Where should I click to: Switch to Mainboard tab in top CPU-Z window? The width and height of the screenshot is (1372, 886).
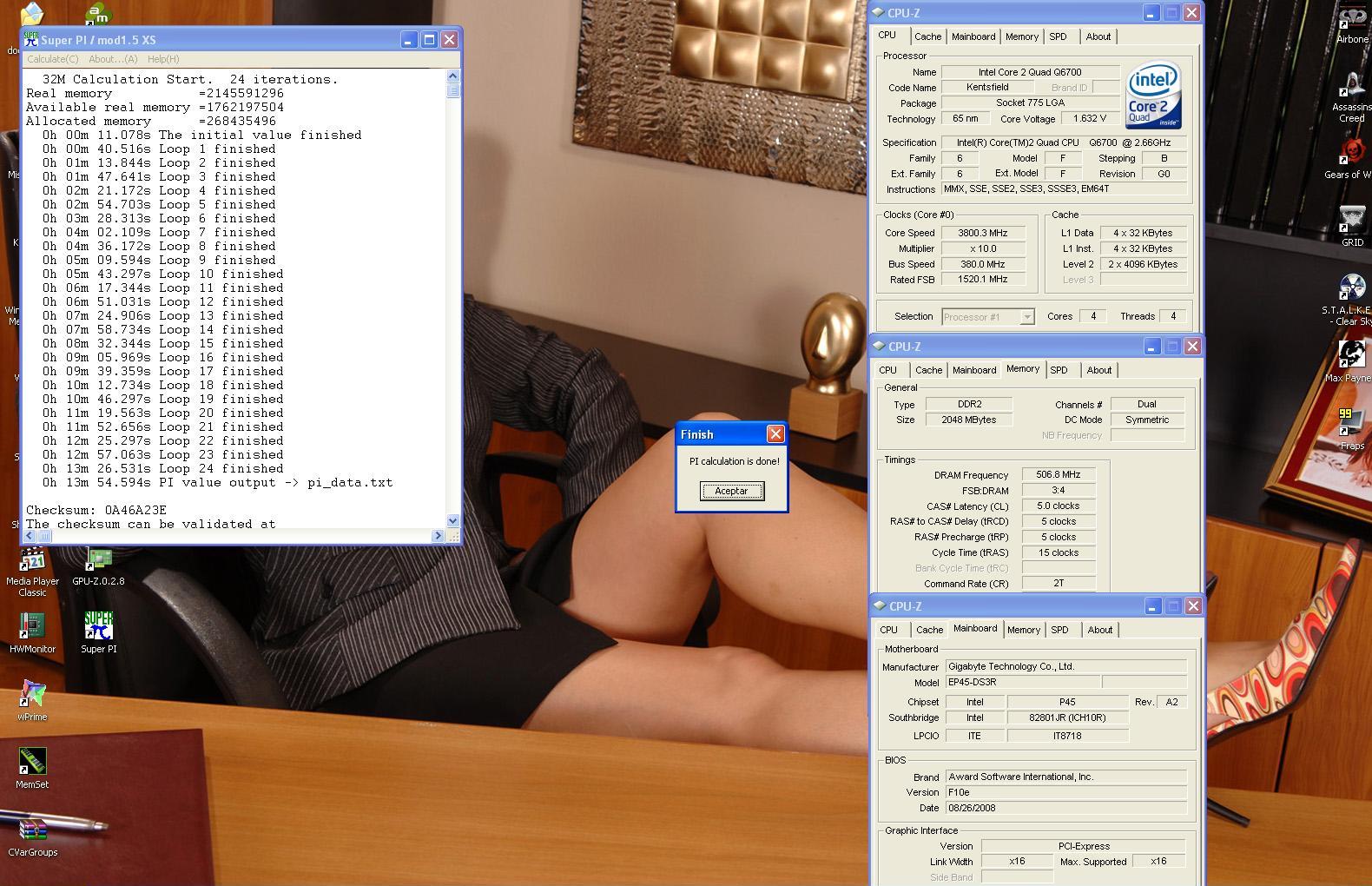[973, 36]
